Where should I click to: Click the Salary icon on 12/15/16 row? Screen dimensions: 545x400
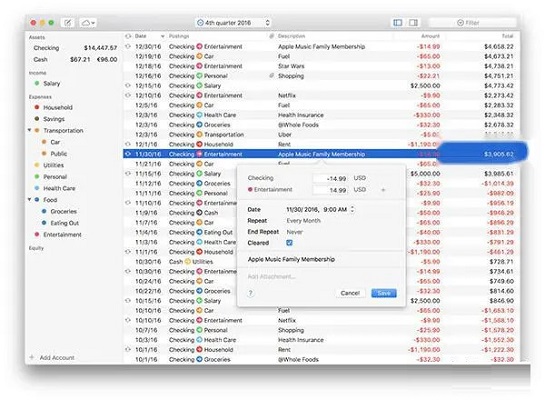[x=200, y=85]
